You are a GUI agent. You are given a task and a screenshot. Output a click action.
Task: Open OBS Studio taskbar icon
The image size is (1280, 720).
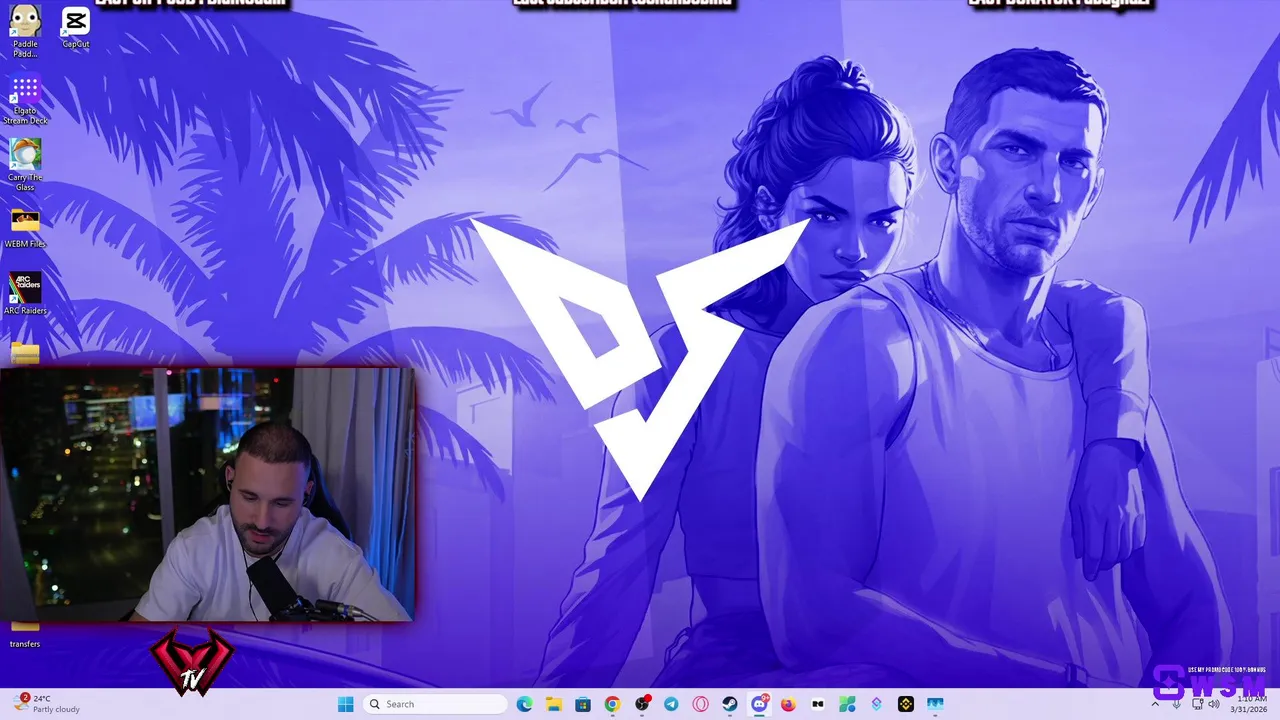[642, 704]
